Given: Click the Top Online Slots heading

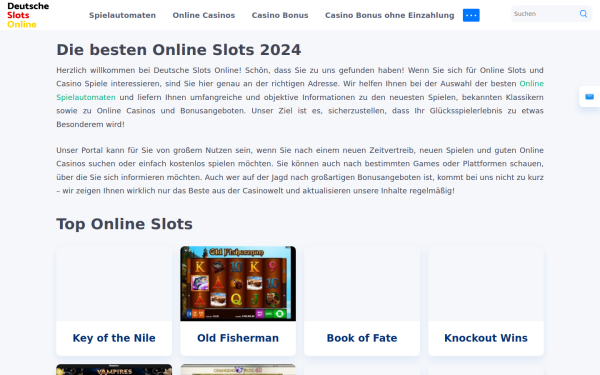Looking at the screenshot, I should point(124,224).
